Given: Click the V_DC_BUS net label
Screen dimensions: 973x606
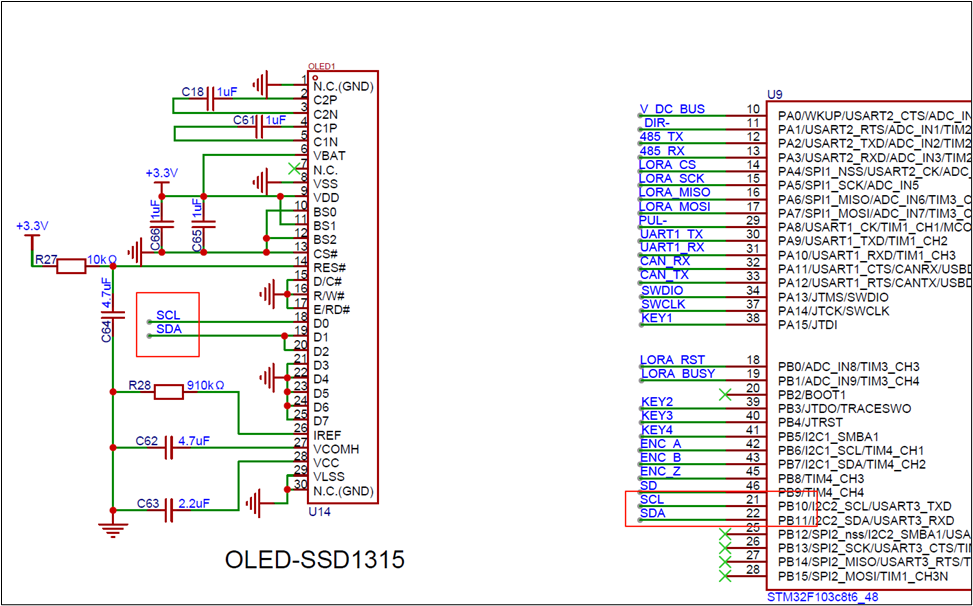Looking at the screenshot, I should [x=672, y=108].
